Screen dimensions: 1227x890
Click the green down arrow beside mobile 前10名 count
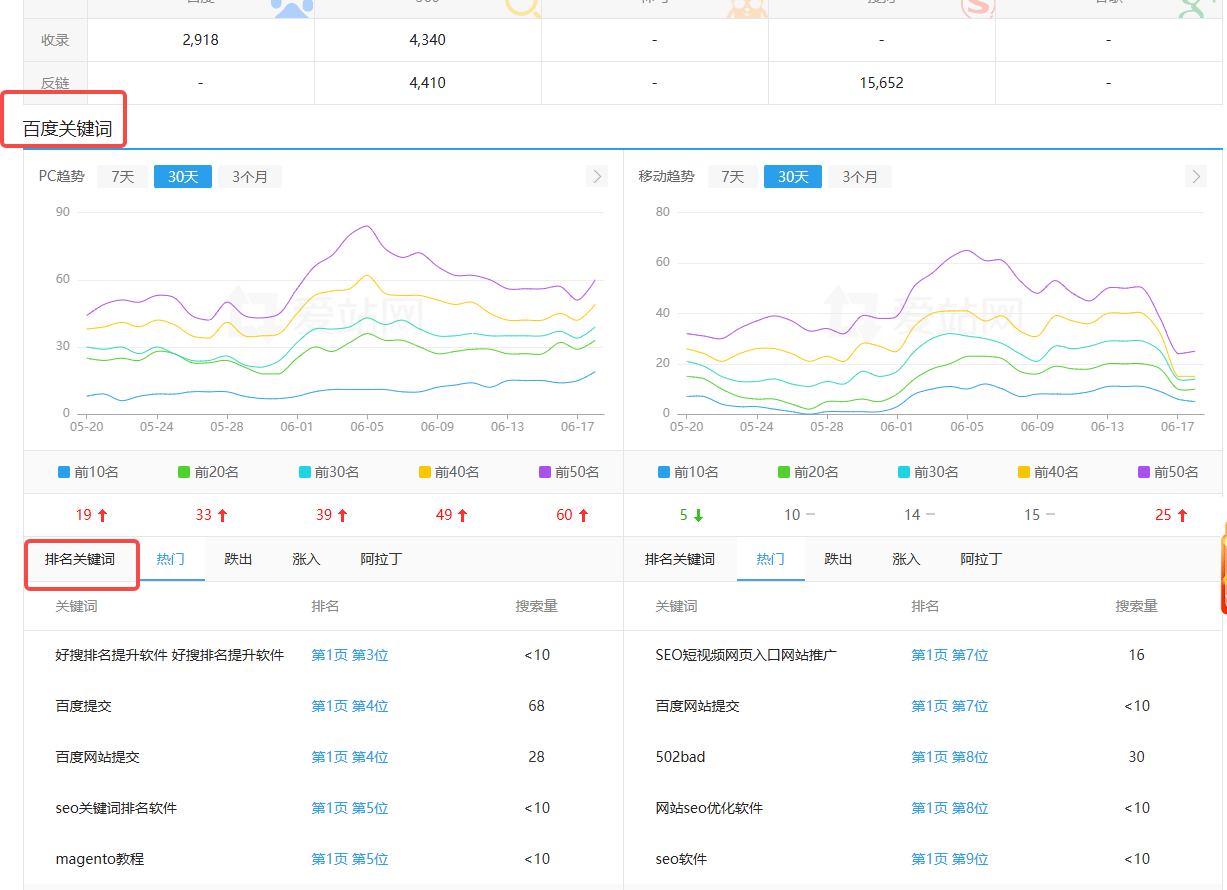click(696, 514)
